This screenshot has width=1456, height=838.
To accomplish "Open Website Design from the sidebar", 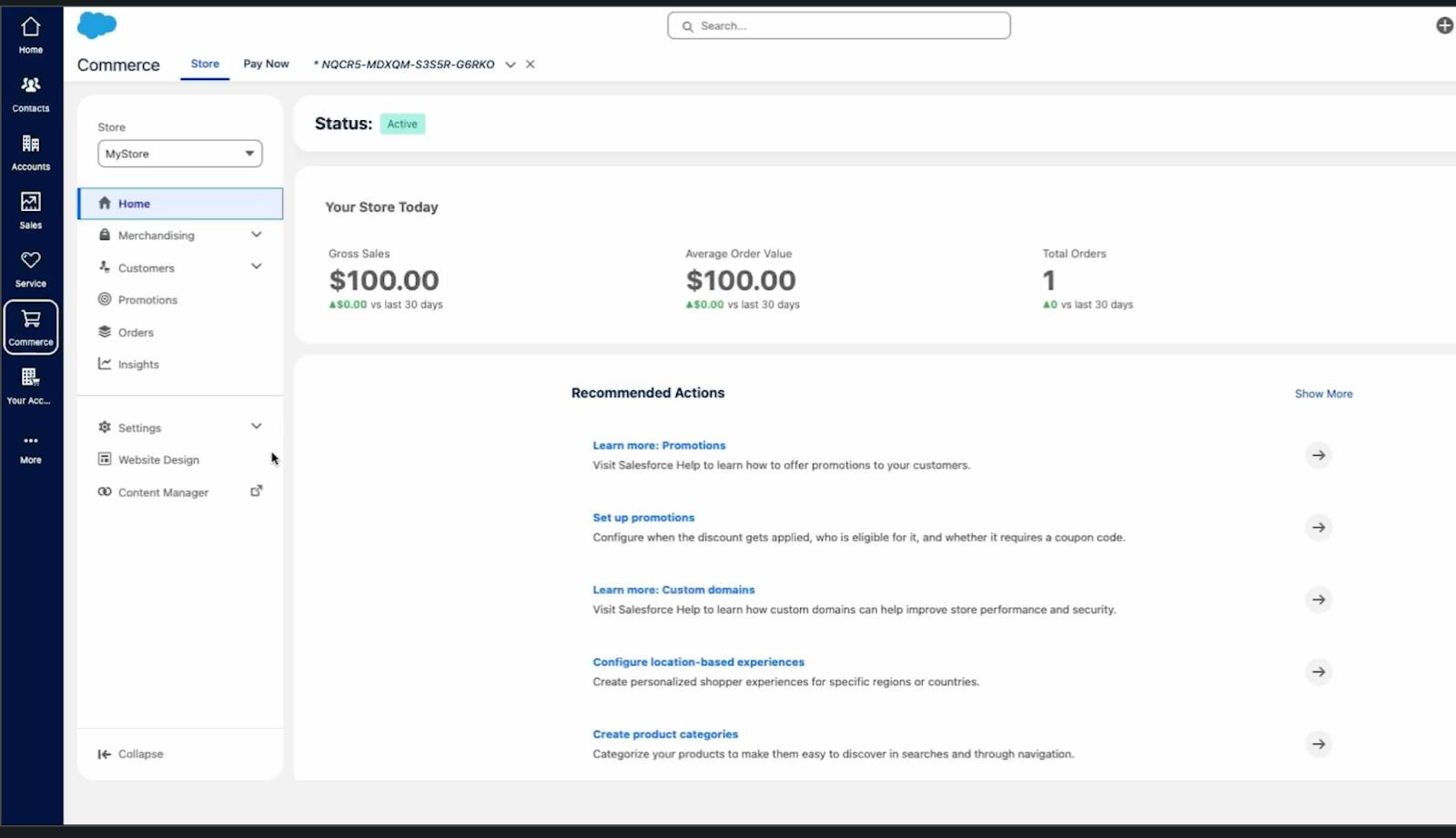I will click(x=158, y=459).
